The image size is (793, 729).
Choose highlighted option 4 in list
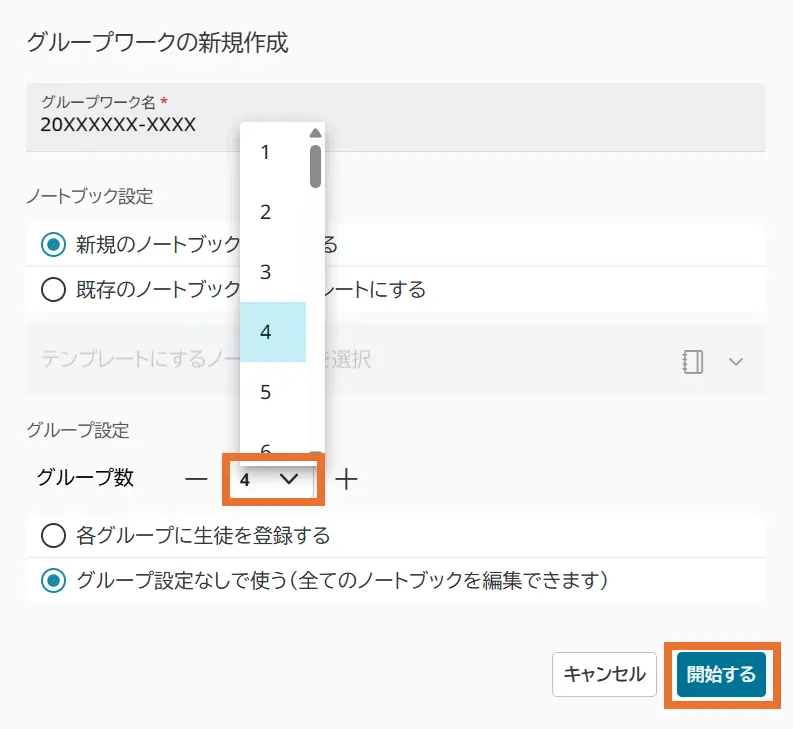coord(273,332)
